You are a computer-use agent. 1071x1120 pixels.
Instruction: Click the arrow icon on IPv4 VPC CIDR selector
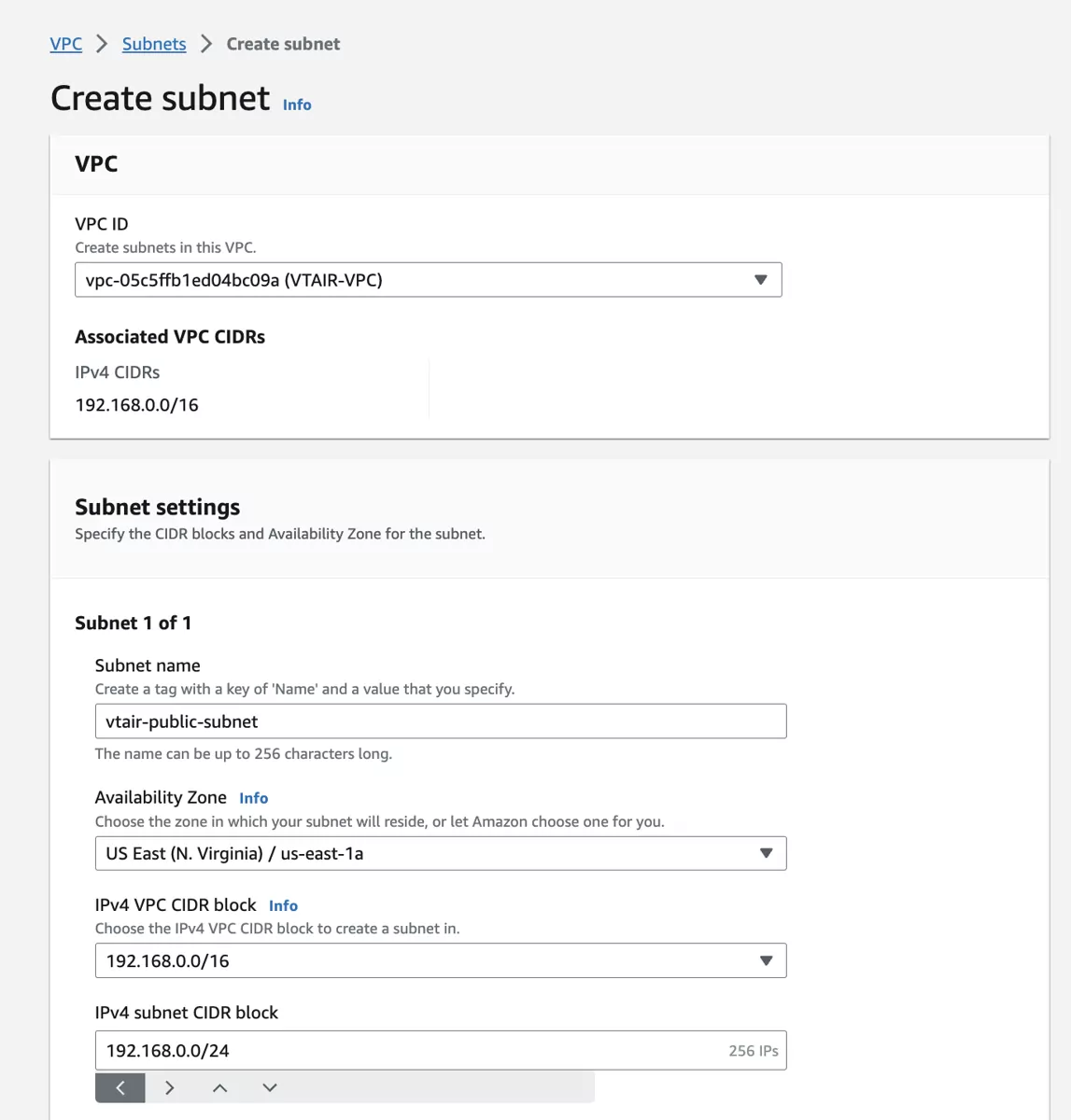coord(766,959)
